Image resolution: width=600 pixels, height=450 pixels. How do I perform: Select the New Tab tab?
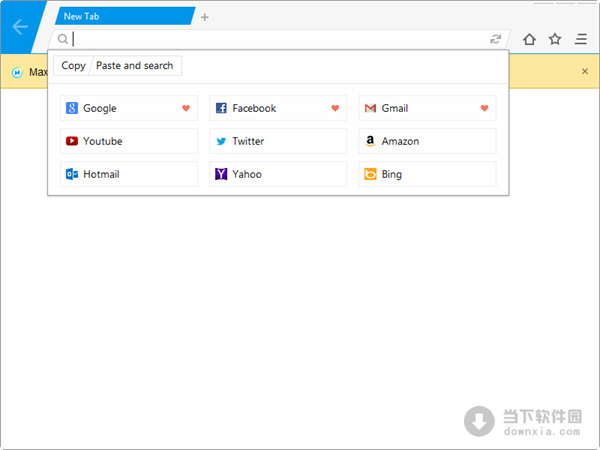(125, 16)
